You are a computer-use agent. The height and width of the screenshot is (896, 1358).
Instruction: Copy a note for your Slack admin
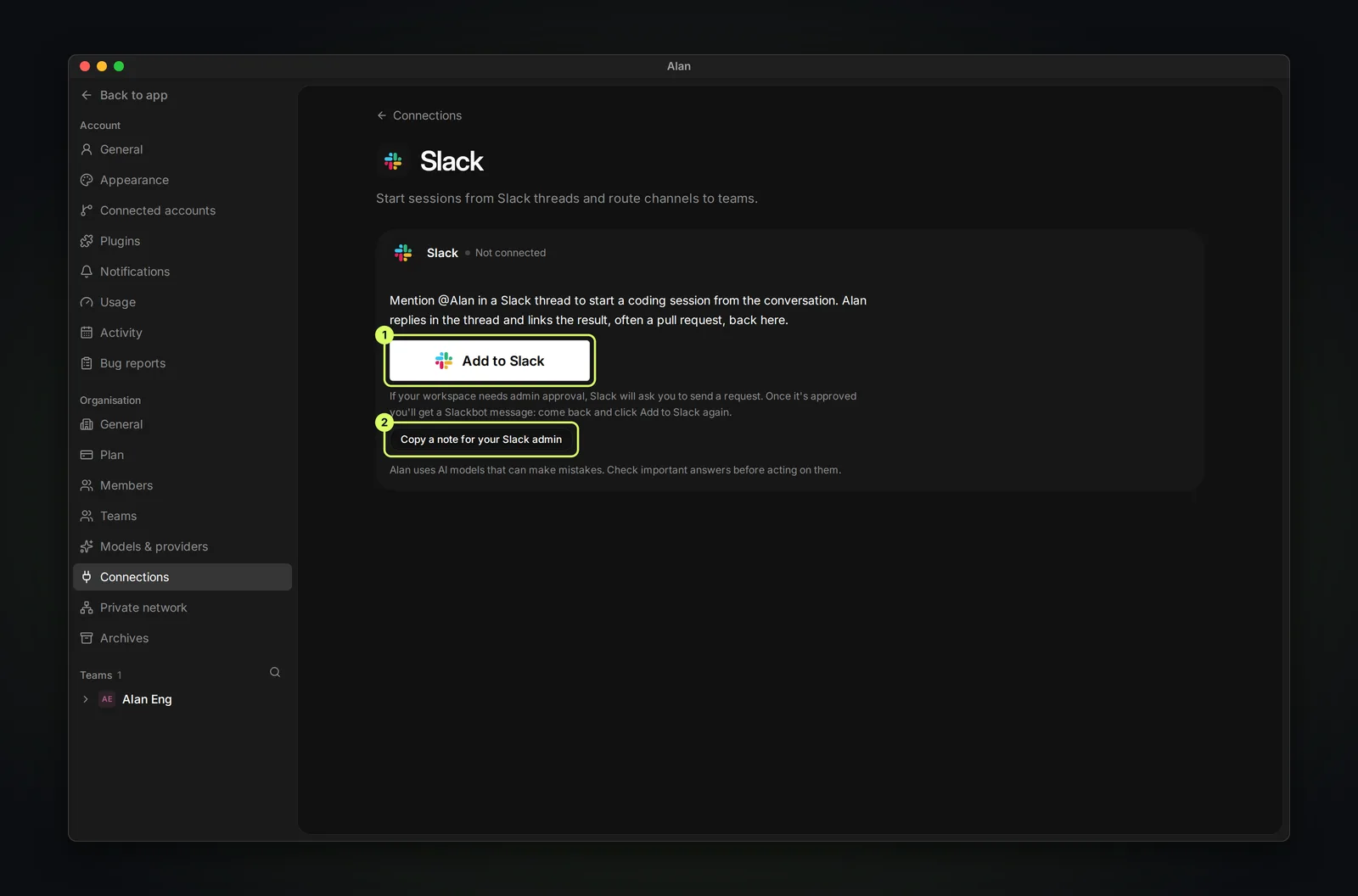[481, 440]
